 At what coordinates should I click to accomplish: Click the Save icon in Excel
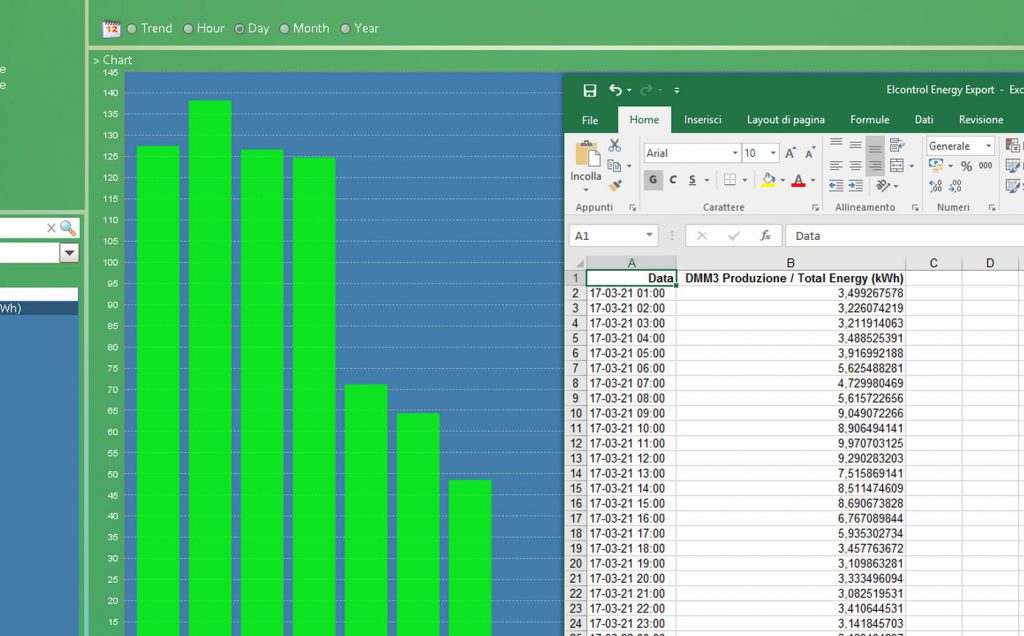pyautogui.click(x=590, y=90)
